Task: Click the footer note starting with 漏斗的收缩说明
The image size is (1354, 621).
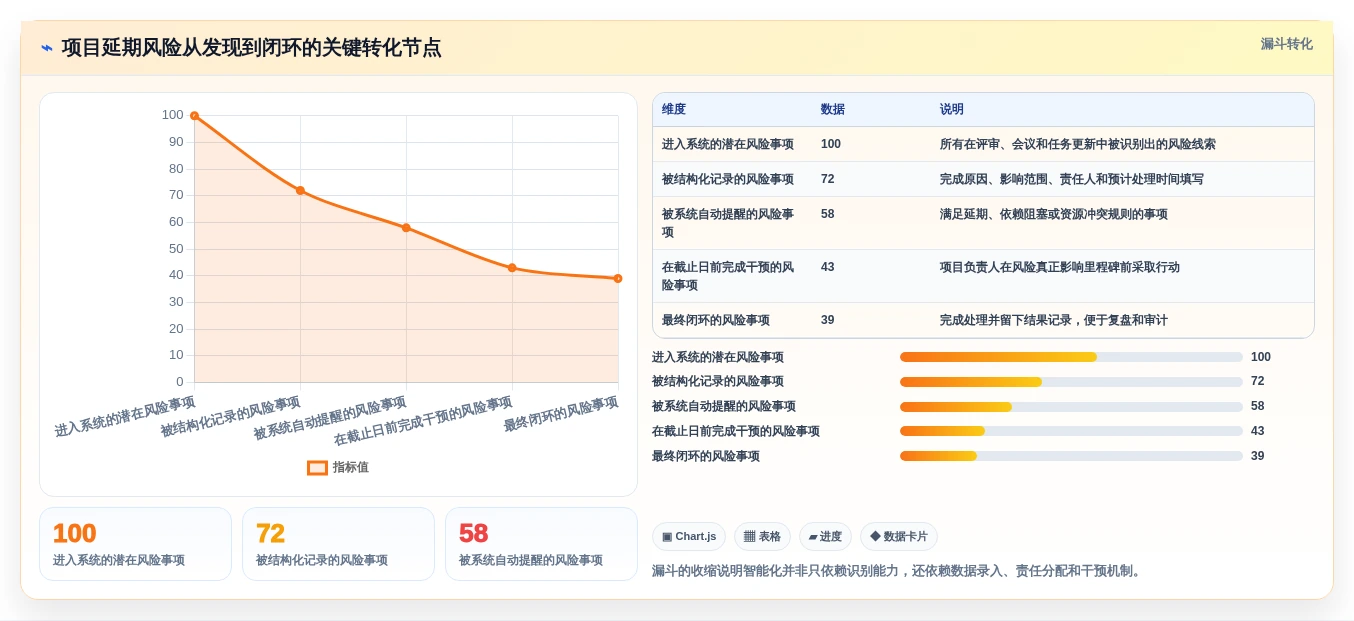Action: [898, 571]
